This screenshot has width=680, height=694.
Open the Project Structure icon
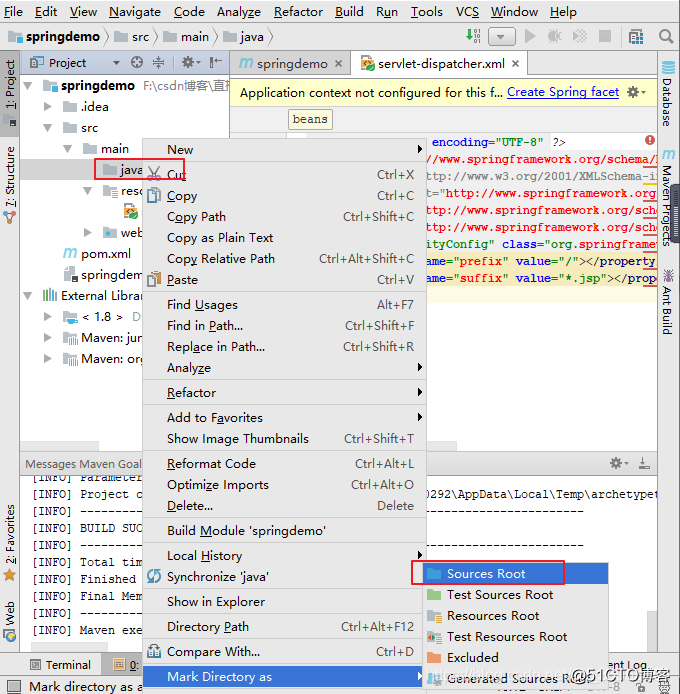tap(636, 37)
